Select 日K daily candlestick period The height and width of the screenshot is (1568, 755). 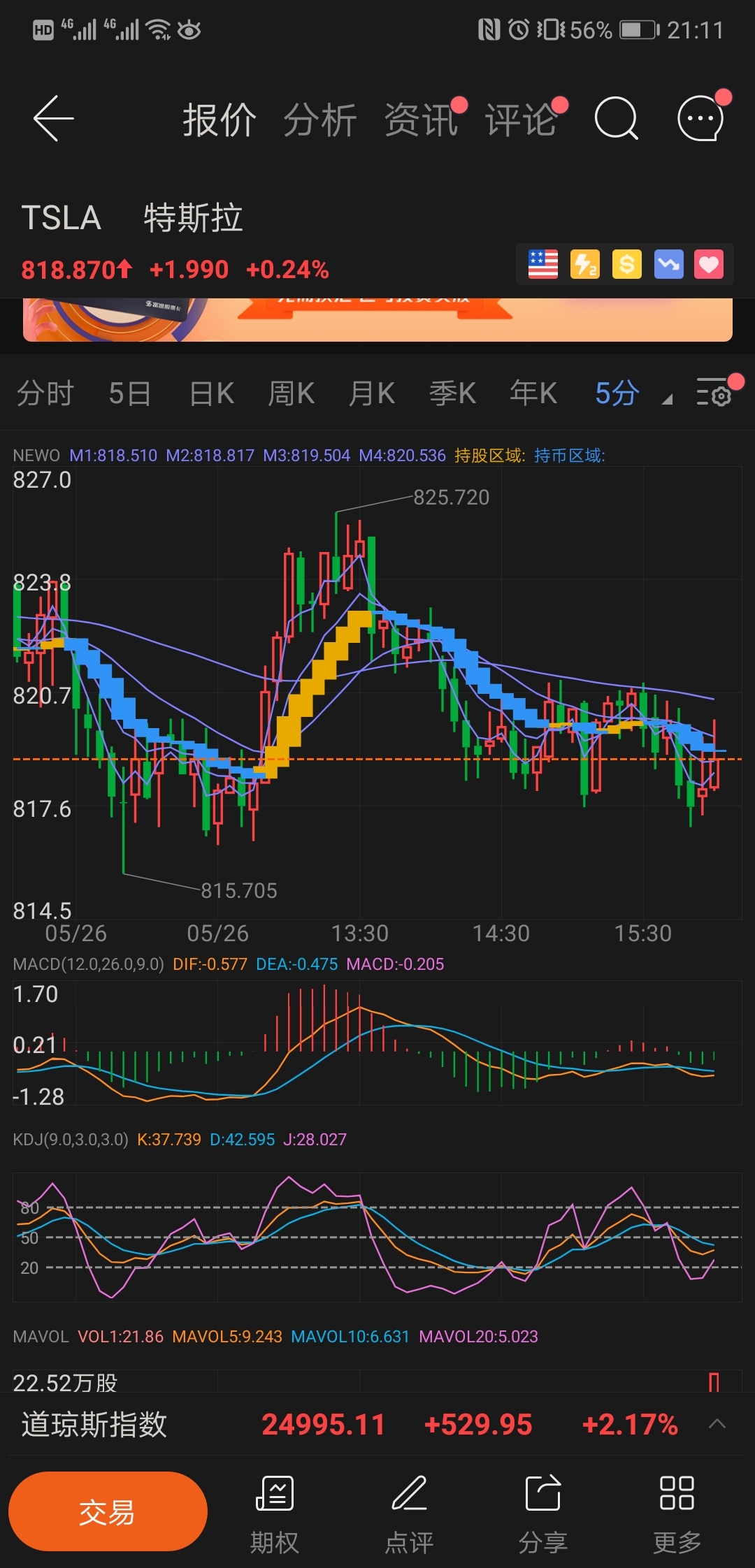[212, 393]
